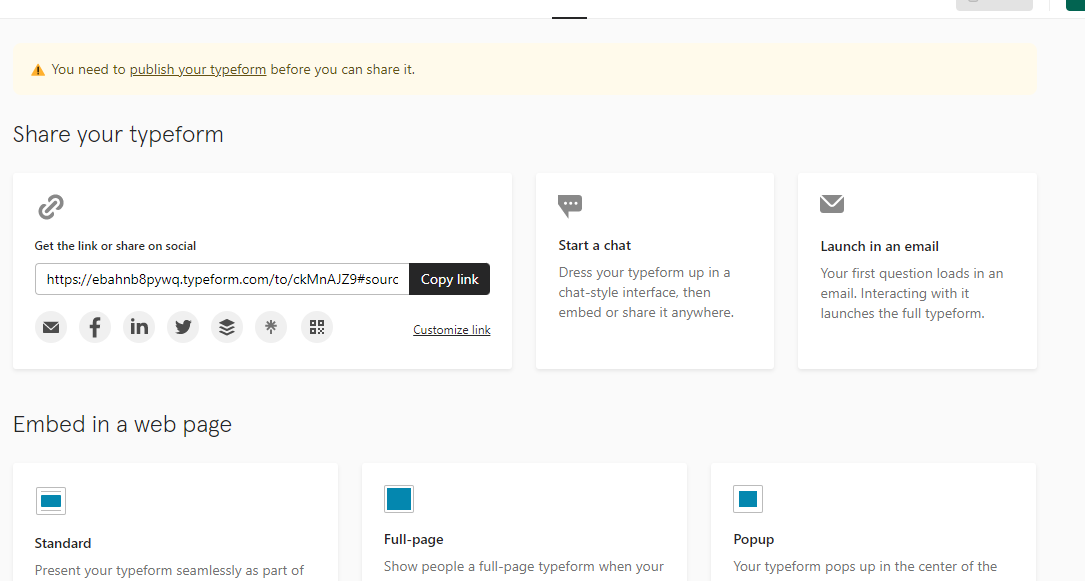Open Customize link
The height and width of the screenshot is (581, 1085).
point(451,329)
